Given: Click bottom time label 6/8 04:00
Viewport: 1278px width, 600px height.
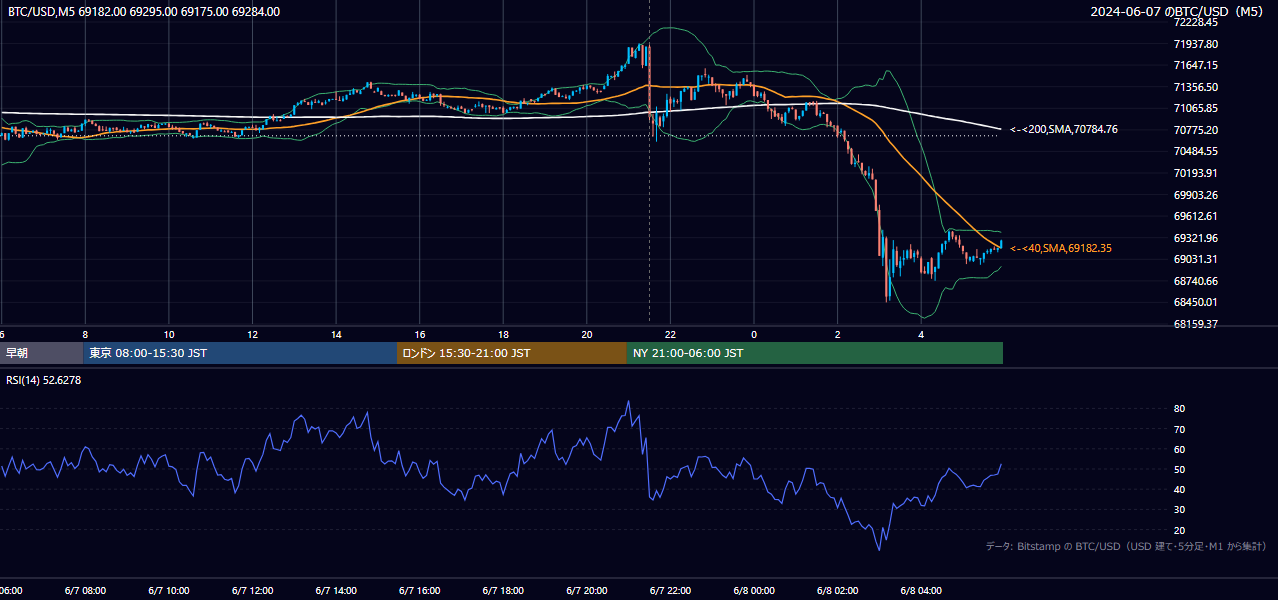Looking at the screenshot, I should click(x=921, y=591).
